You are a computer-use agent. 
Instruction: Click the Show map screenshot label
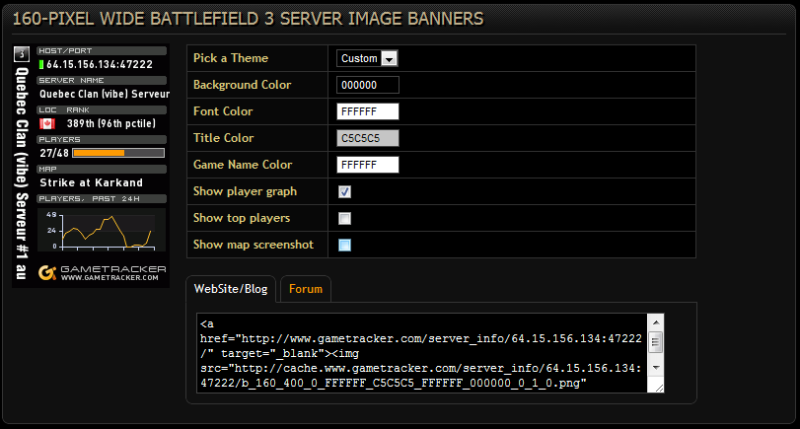pyautogui.click(x=253, y=244)
